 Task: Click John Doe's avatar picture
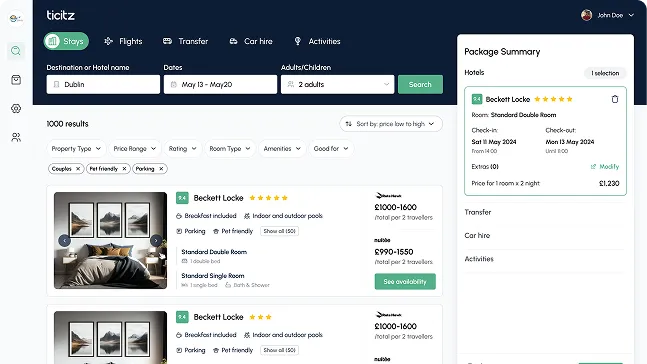tap(586, 15)
